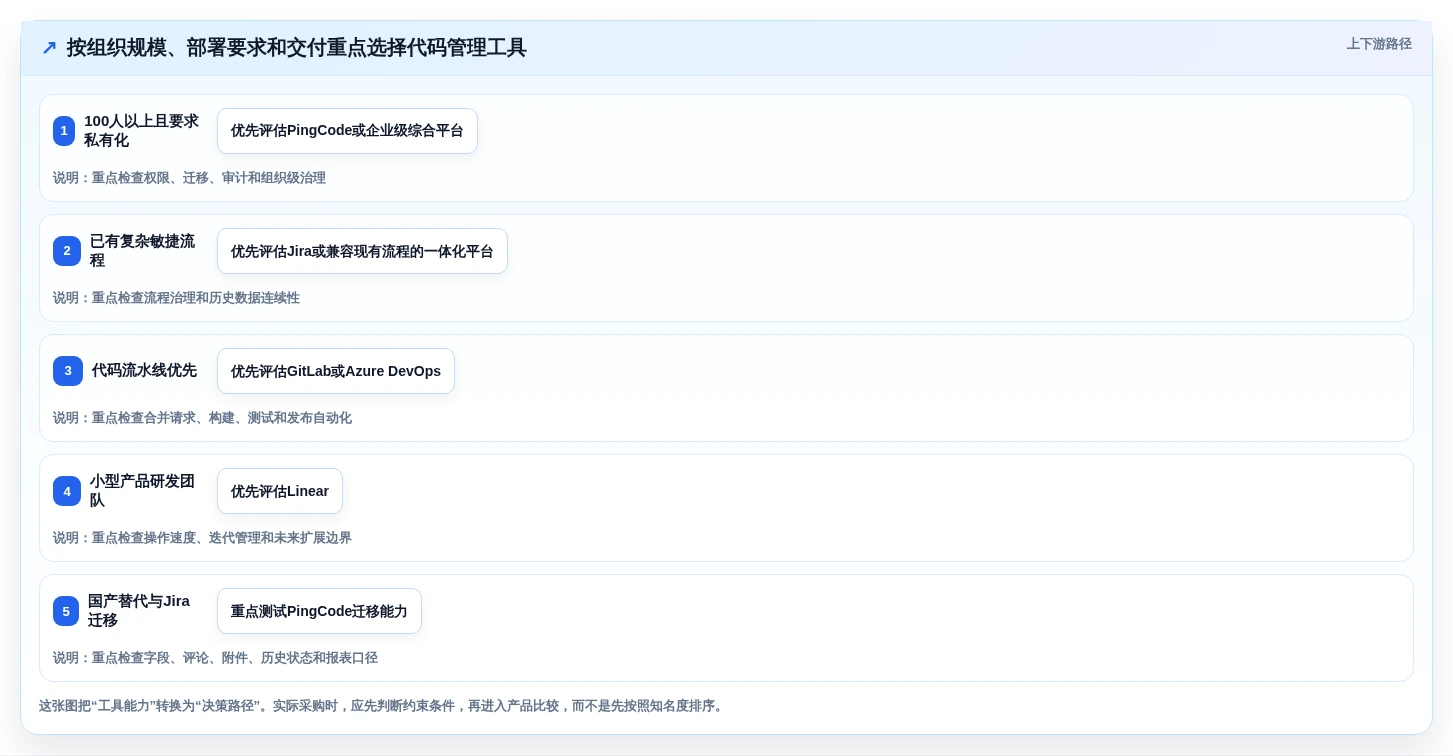Image resolution: width=1453 pixels, height=756 pixels.
Task: Click the condition 已有复杂敏捷流程
Action: (x=143, y=251)
